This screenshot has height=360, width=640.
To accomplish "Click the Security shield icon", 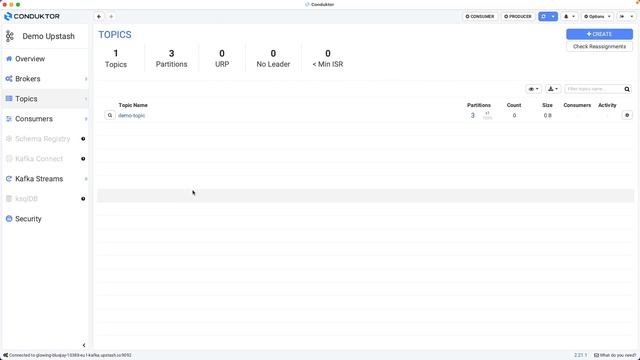I will (x=9, y=219).
